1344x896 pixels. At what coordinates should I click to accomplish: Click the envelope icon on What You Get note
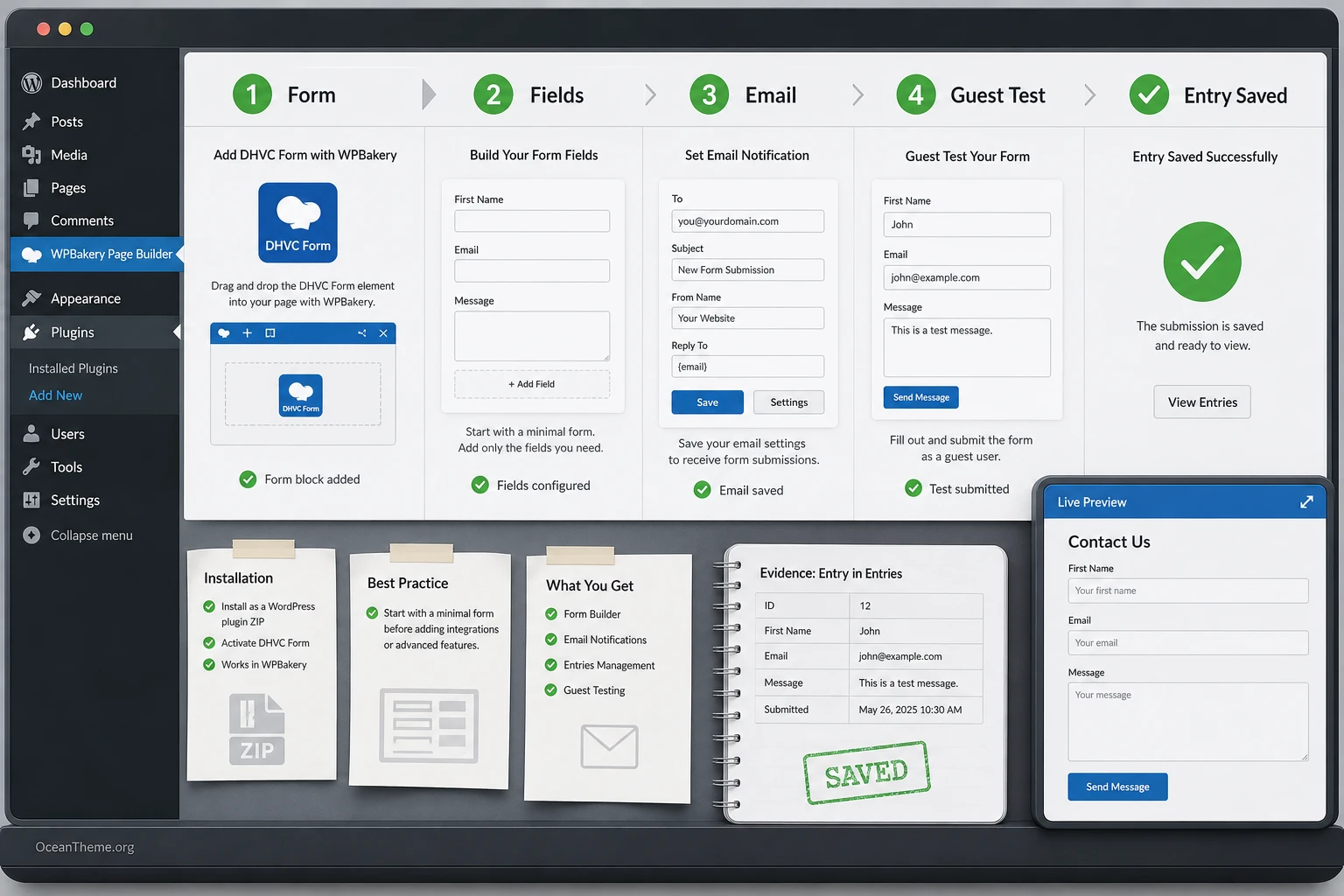[609, 746]
